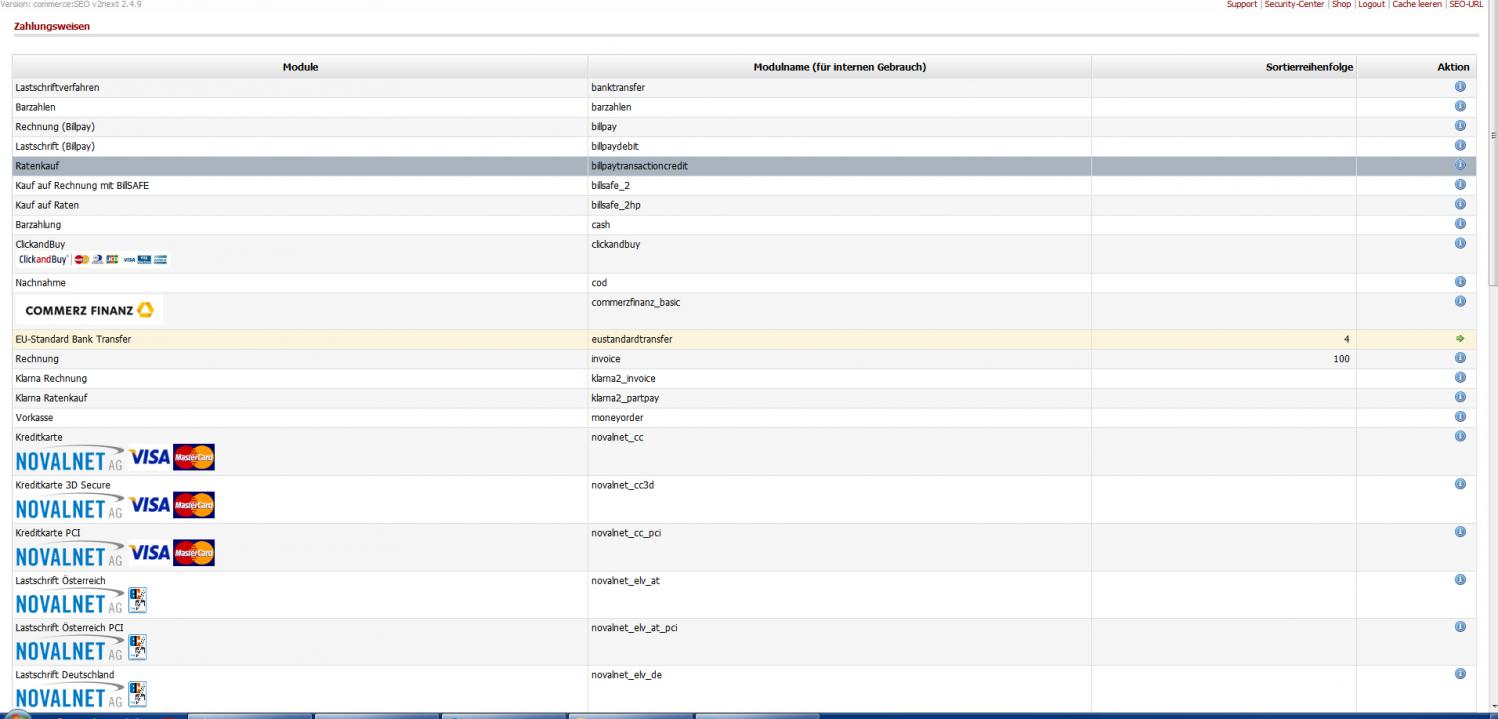Click info icon for novalnet_cc3d row
1498x719 pixels.
[x=1459, y=484]
